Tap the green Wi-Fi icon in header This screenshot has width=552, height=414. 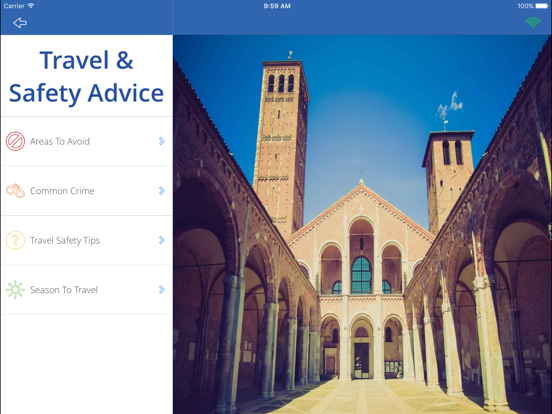point(533,23)
